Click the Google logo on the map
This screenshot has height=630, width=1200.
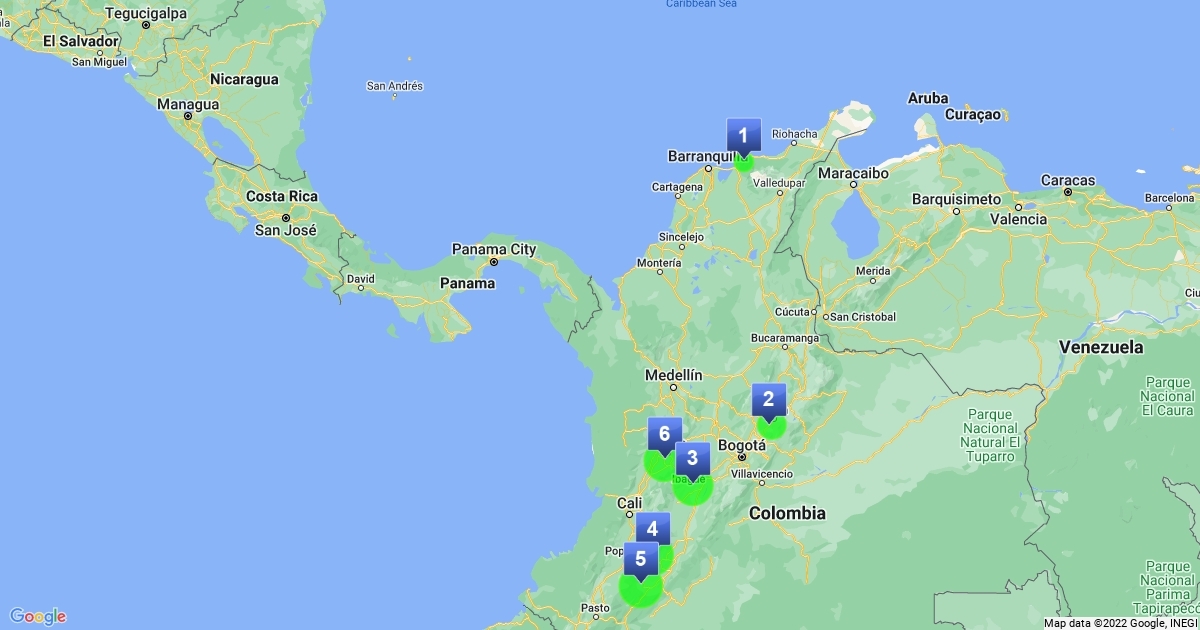tap(38, 616)
